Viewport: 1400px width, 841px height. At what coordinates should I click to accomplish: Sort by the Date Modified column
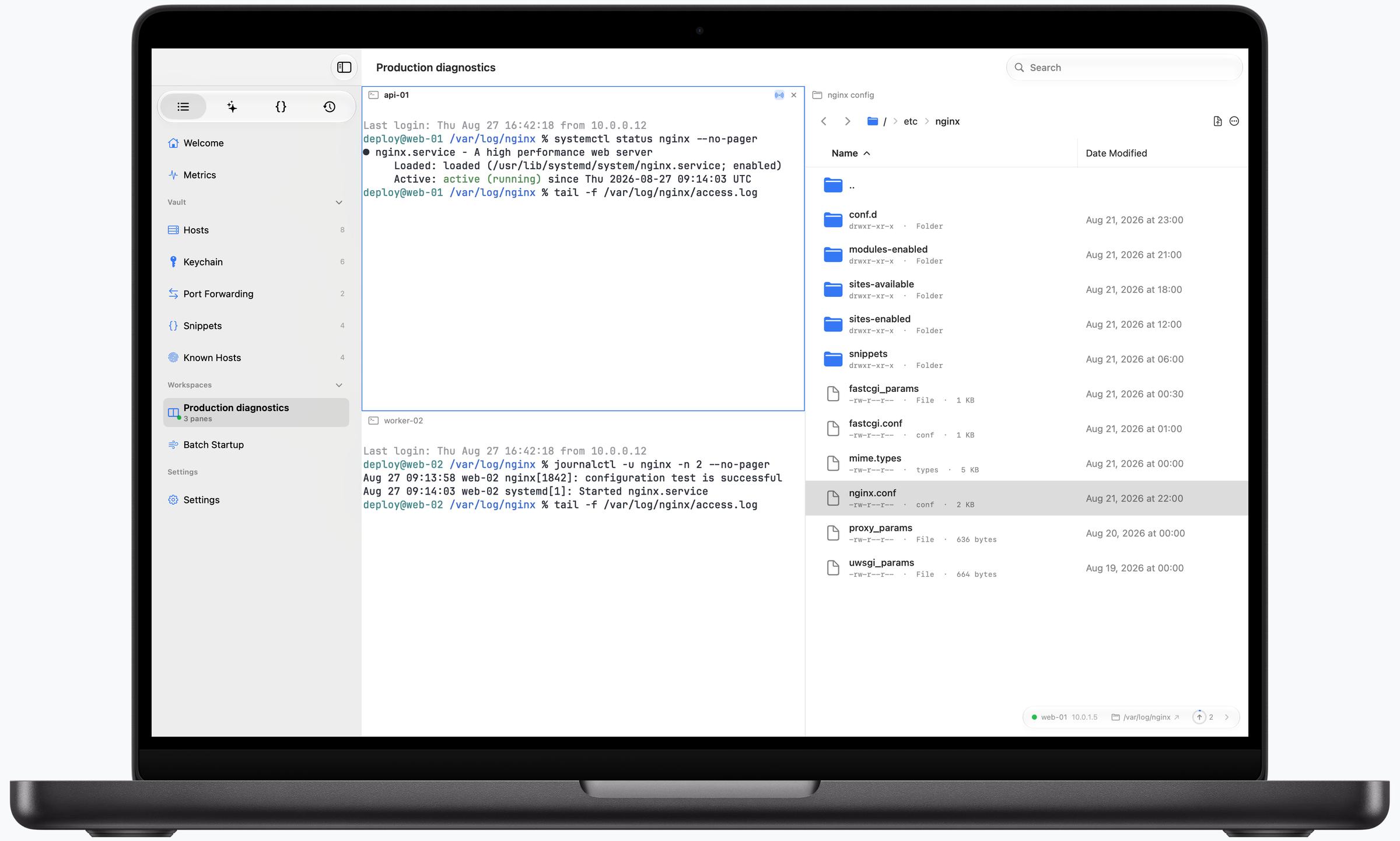pos(1116,153)
